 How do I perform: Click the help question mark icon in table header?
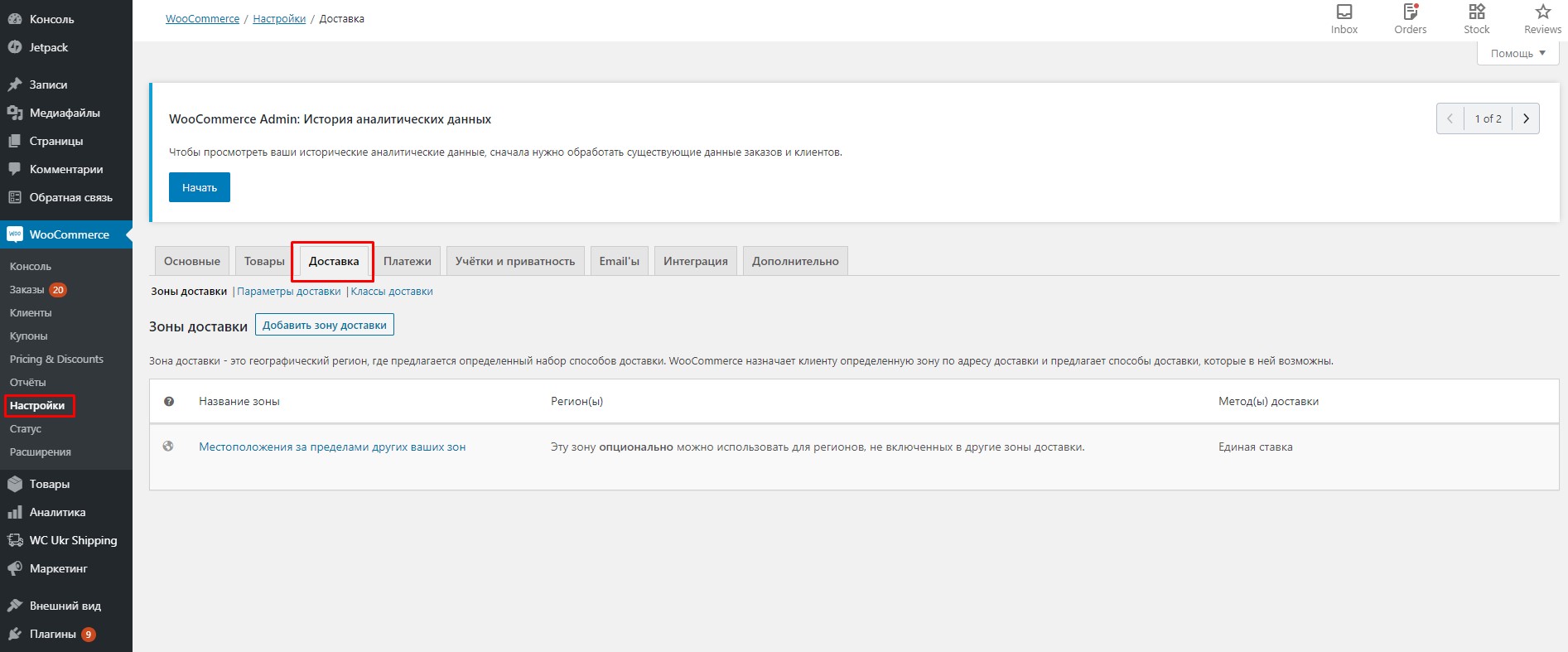169,402
